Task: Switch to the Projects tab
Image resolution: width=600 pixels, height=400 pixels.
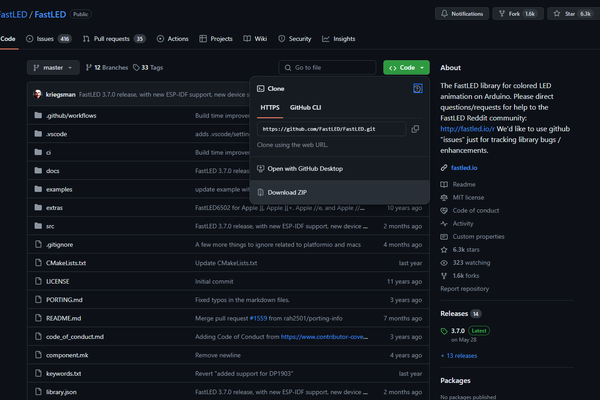Action: pos(216,39)
